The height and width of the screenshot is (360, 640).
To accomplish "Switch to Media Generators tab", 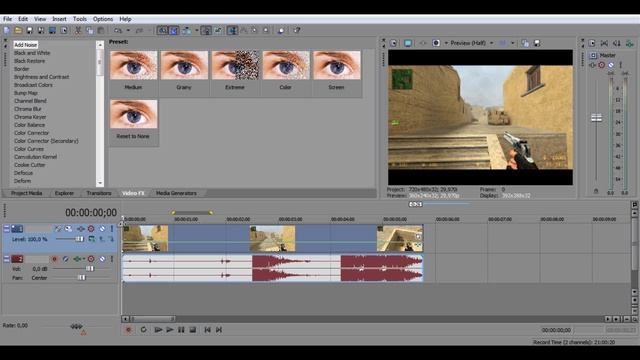I will coord(176,193).
